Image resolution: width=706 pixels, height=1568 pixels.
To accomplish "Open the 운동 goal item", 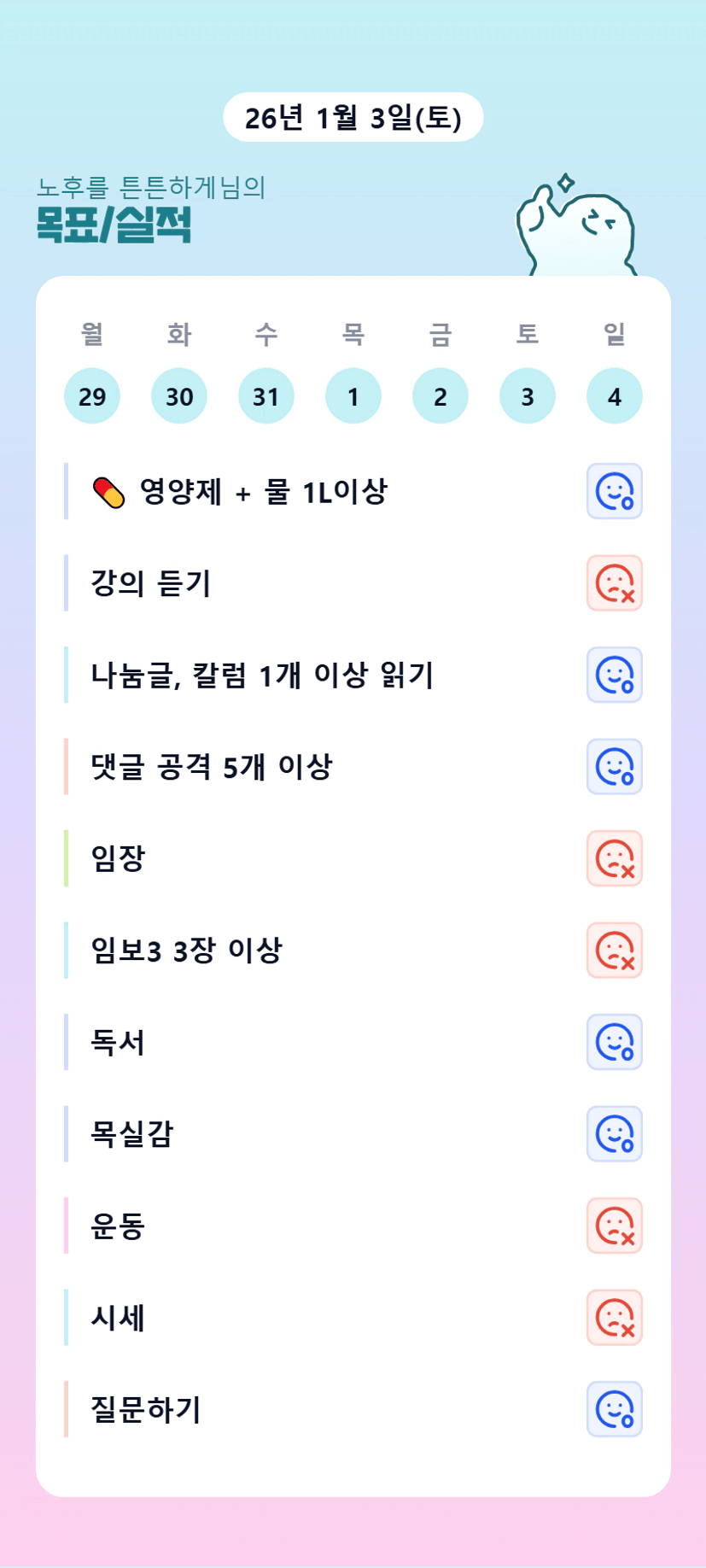I will [x=118, y=1226].
